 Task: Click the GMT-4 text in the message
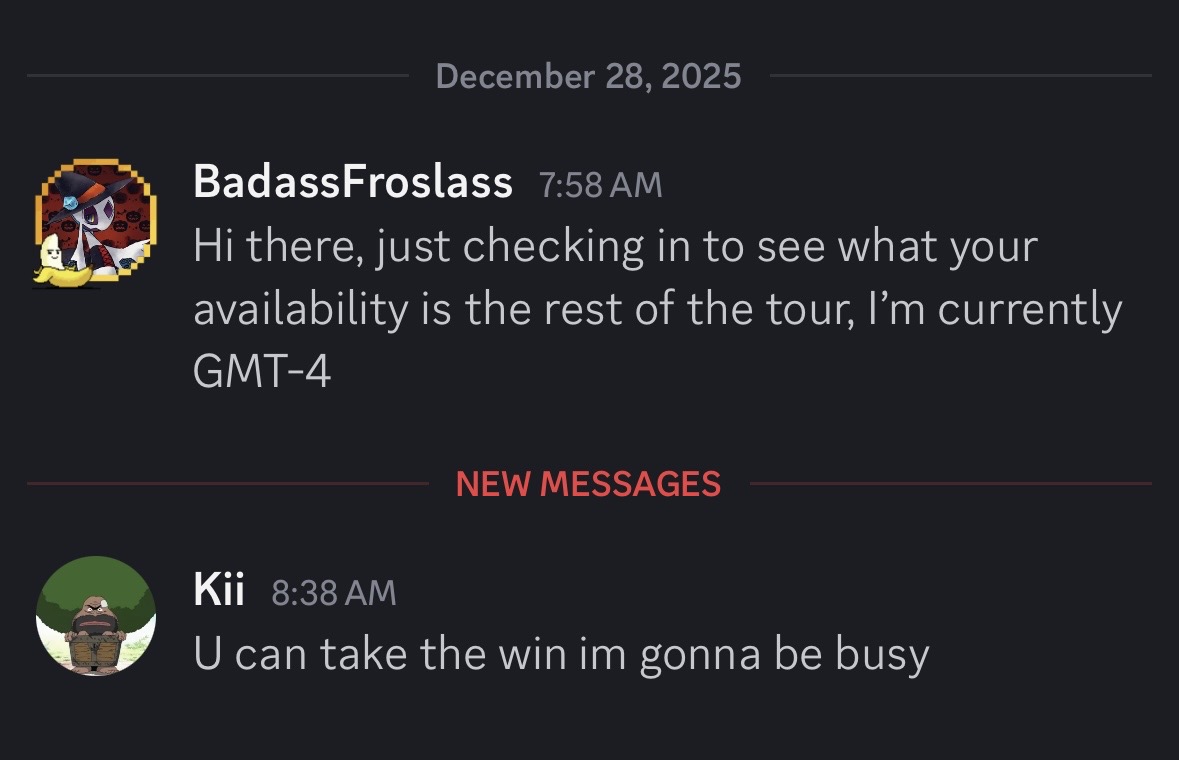click(x=262, y=372)
